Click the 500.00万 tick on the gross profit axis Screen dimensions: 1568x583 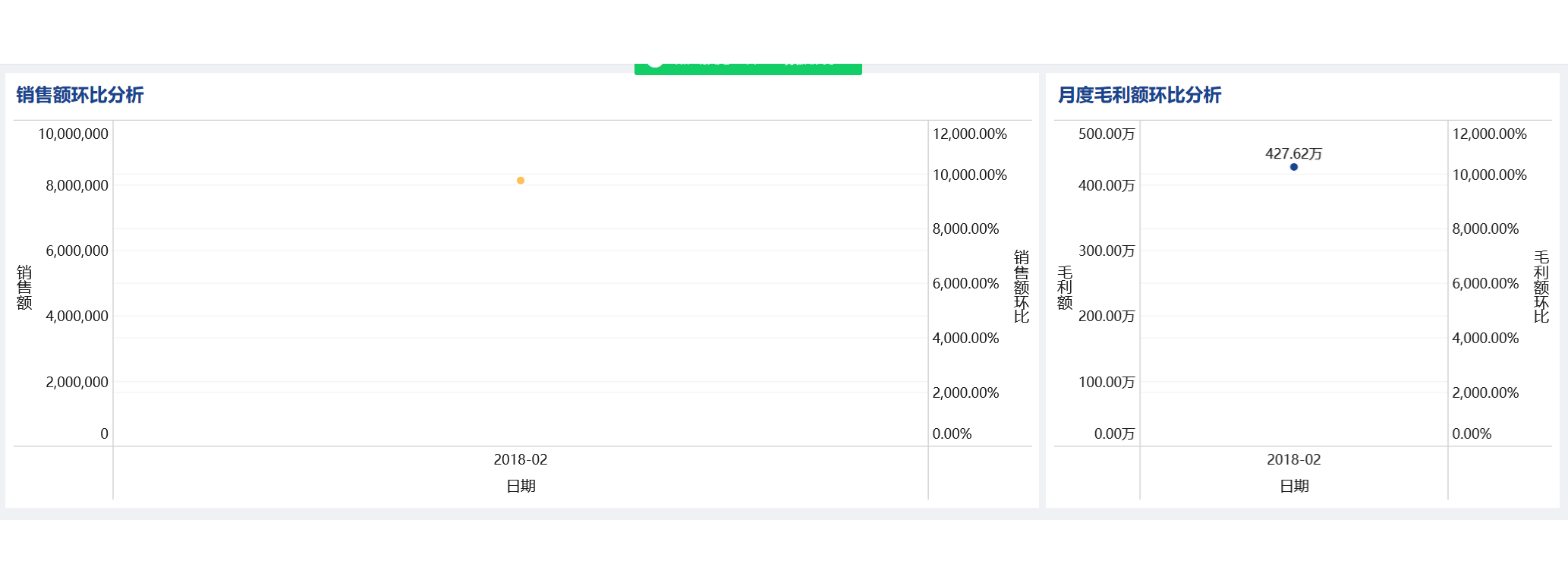[1106, 134]
